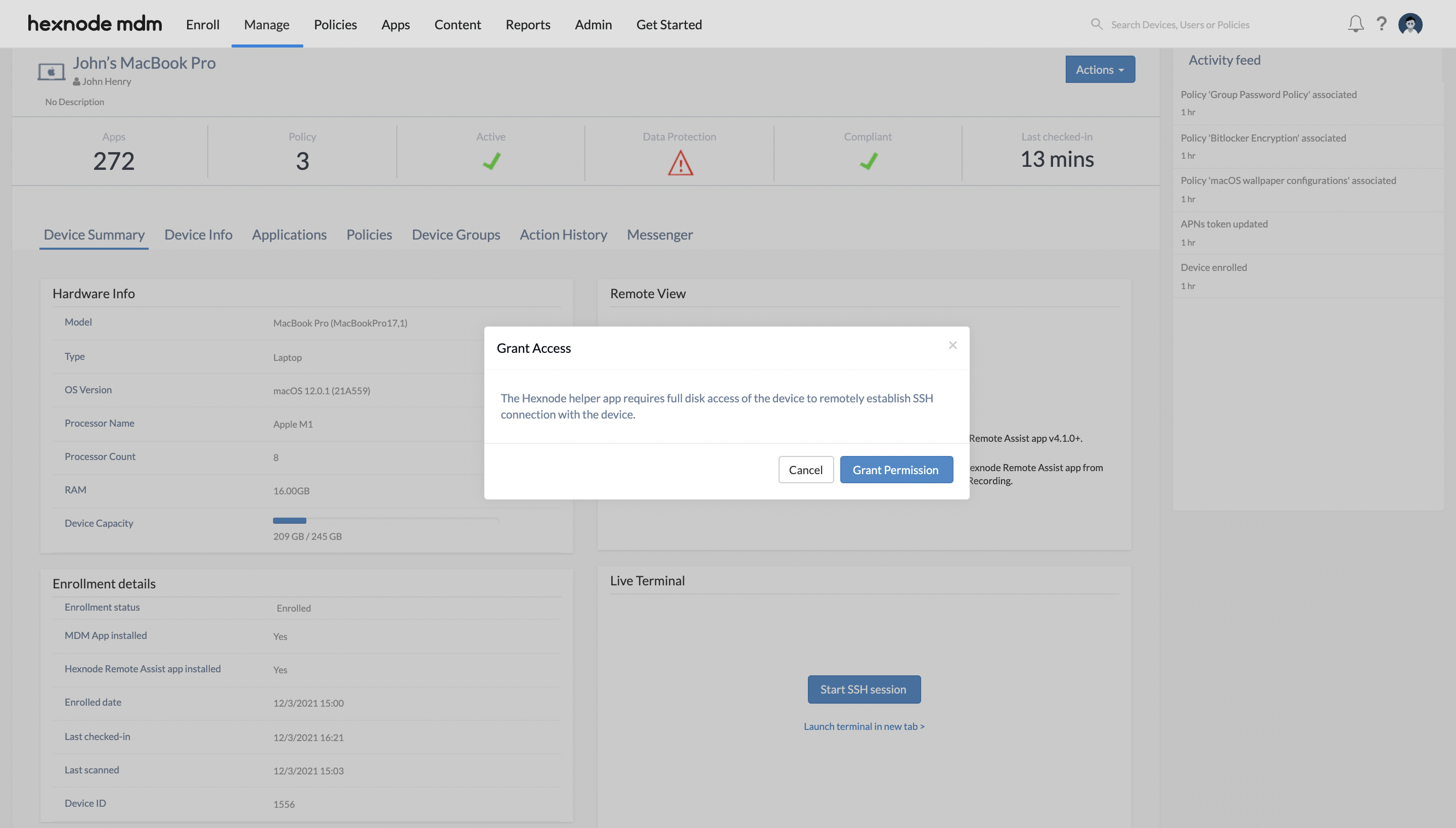Screen dimensions: 1456x828
Task: Click 'Bitlocker Encryption' associated feed entry
Action: click(1263, 137)
